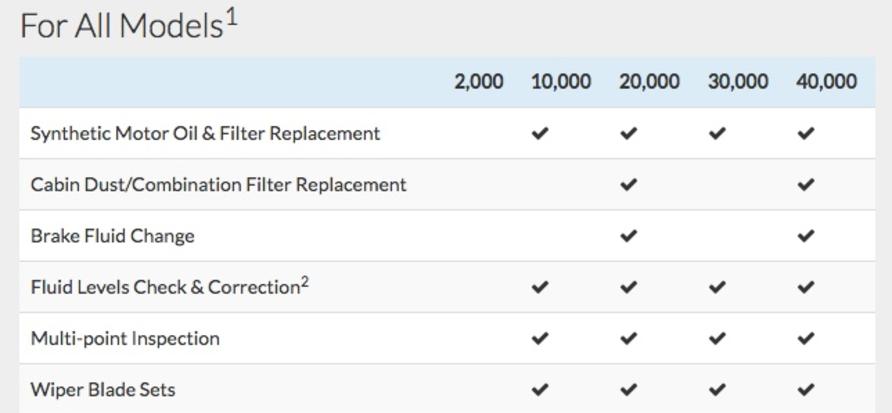Click the Synthetic Motor Oil checkmark under 10,000
Screen dimensions: 892x413
pos(540,133)
